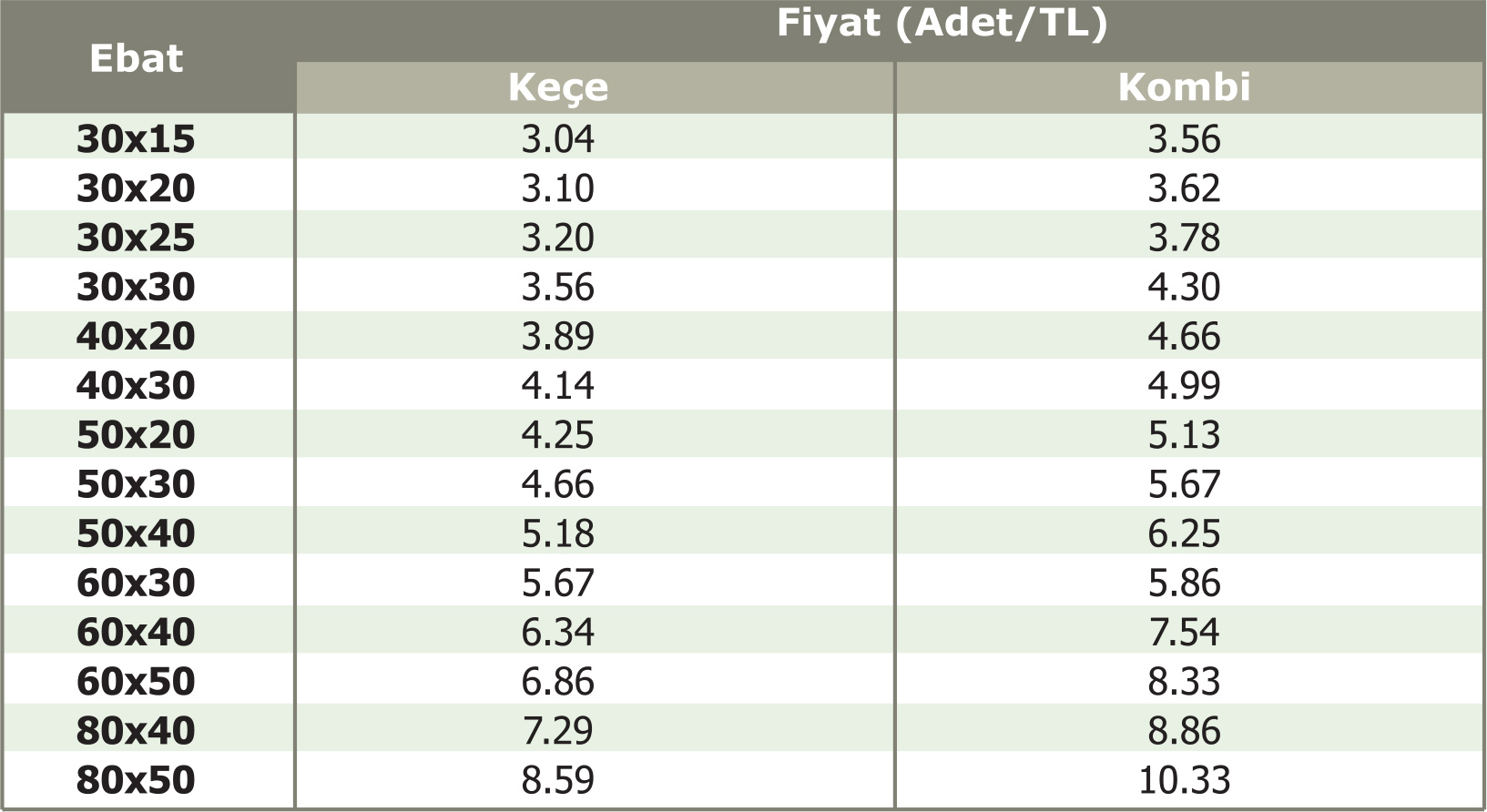Select the 60x30 size label
The width and height of the screenshot is (1487, 812).
point(136,583)
